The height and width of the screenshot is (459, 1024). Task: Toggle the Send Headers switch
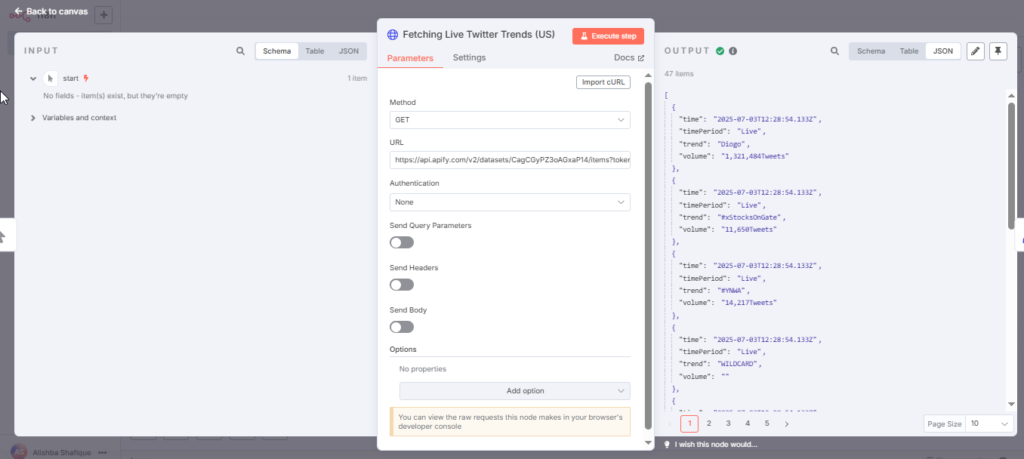[x=402, y=285]
